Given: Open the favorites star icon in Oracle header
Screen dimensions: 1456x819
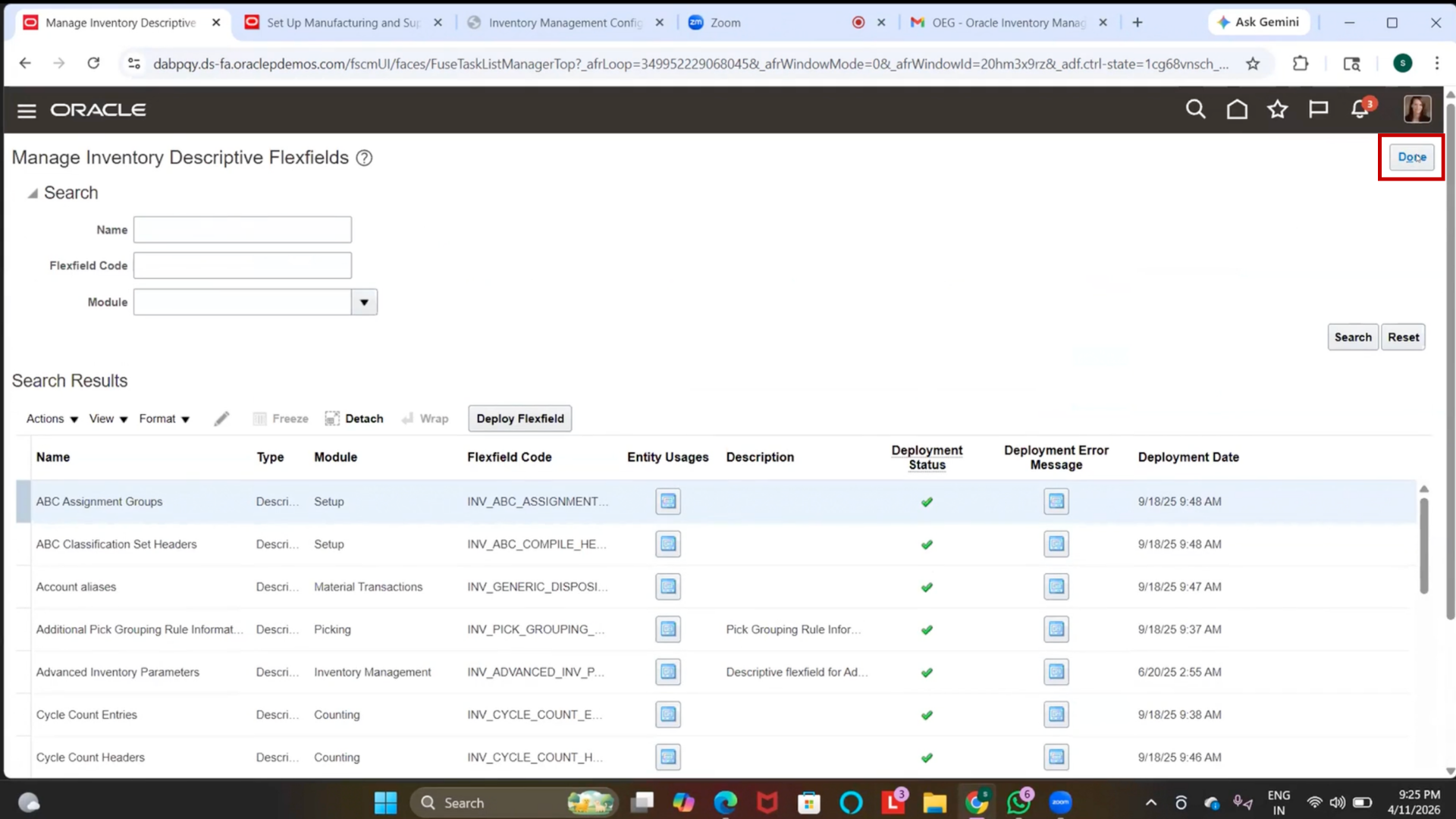Looking at the screenshot, I should pyautogui.click(x=1278, y=109).
